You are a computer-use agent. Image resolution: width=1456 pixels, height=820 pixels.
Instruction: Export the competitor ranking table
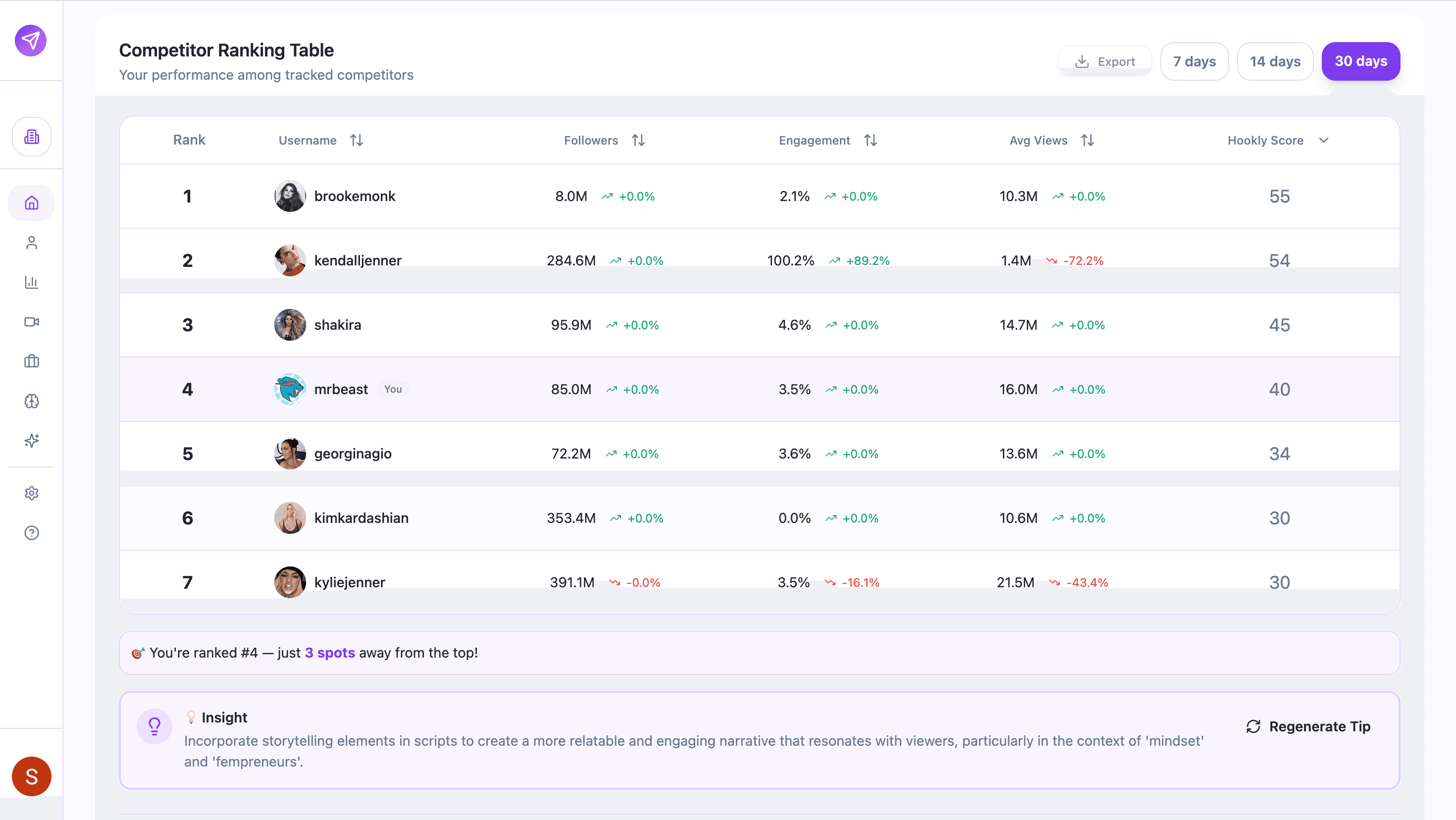(x=1104, y=61)
